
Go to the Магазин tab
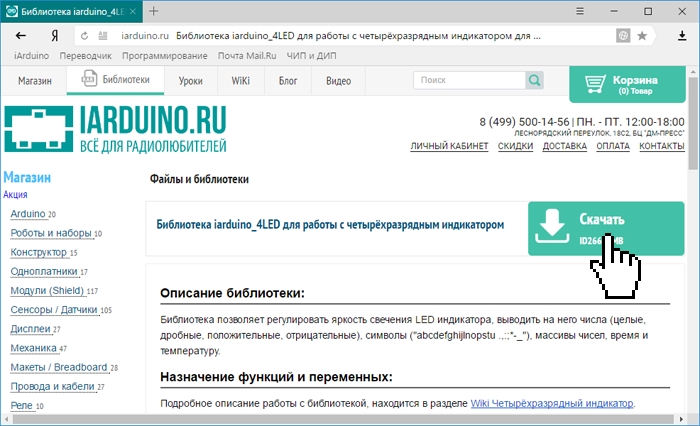tap(34, 81)
